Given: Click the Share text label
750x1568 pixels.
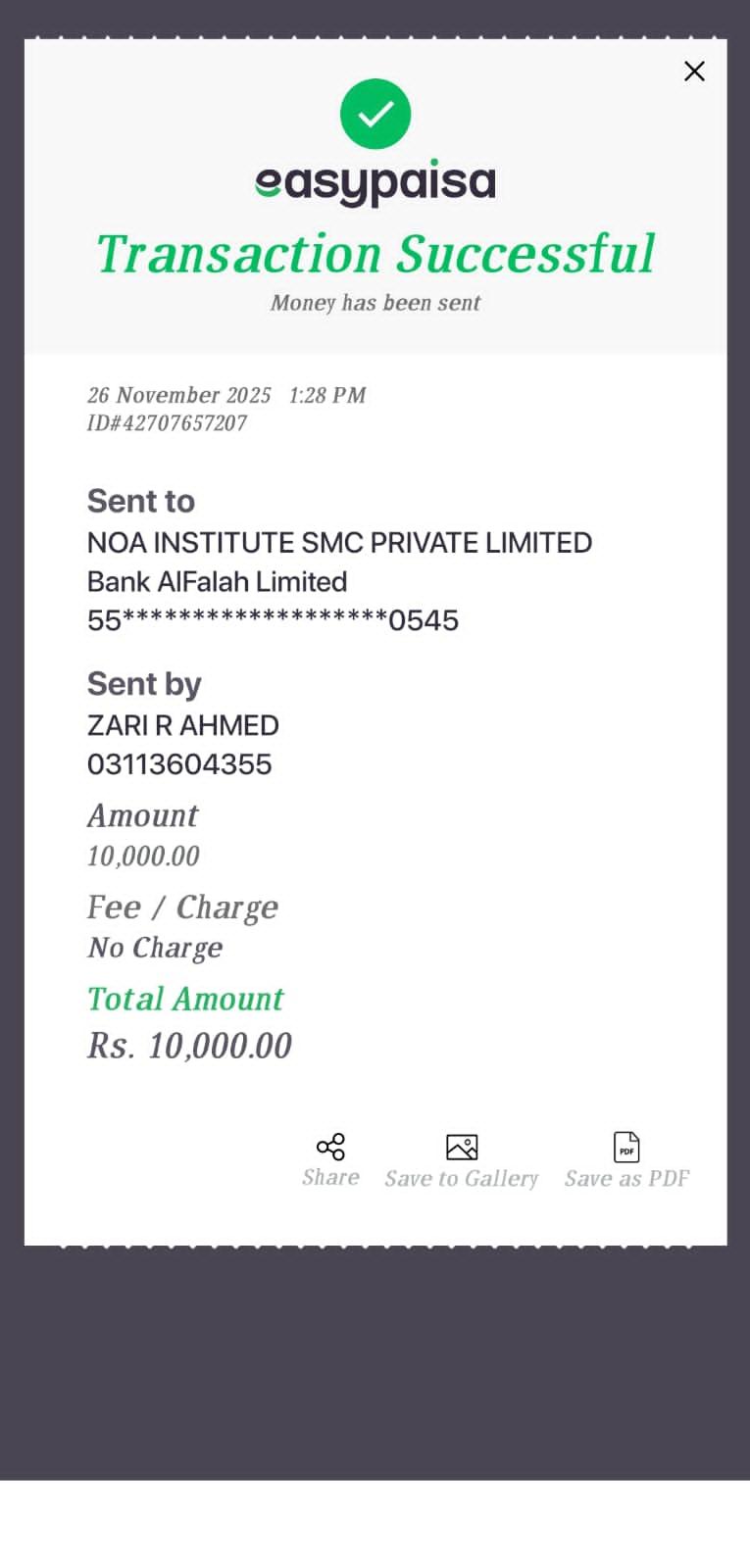Looking at the screenshot, I should (330, 1178).
